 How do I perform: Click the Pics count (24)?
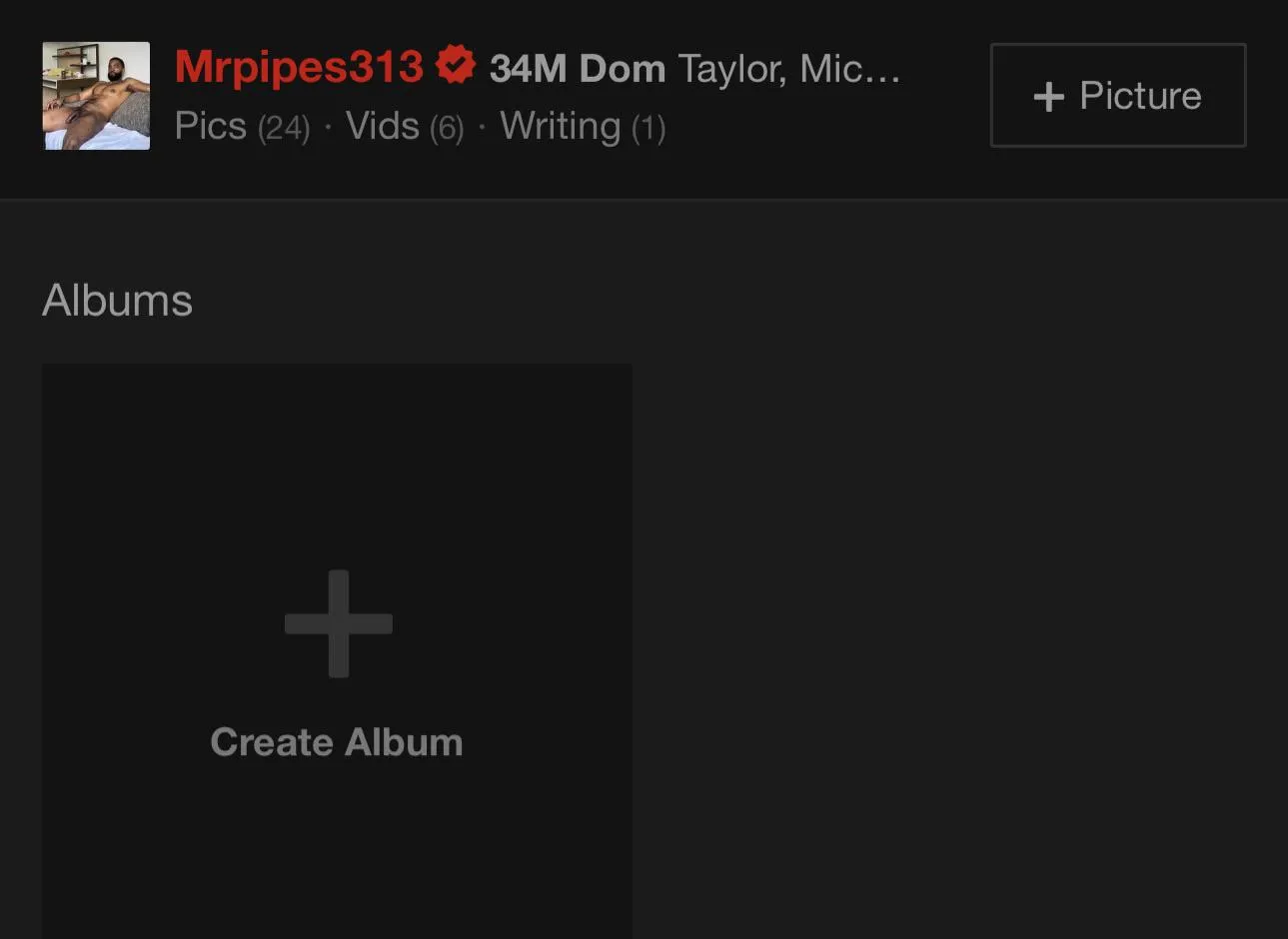[284, 129]
